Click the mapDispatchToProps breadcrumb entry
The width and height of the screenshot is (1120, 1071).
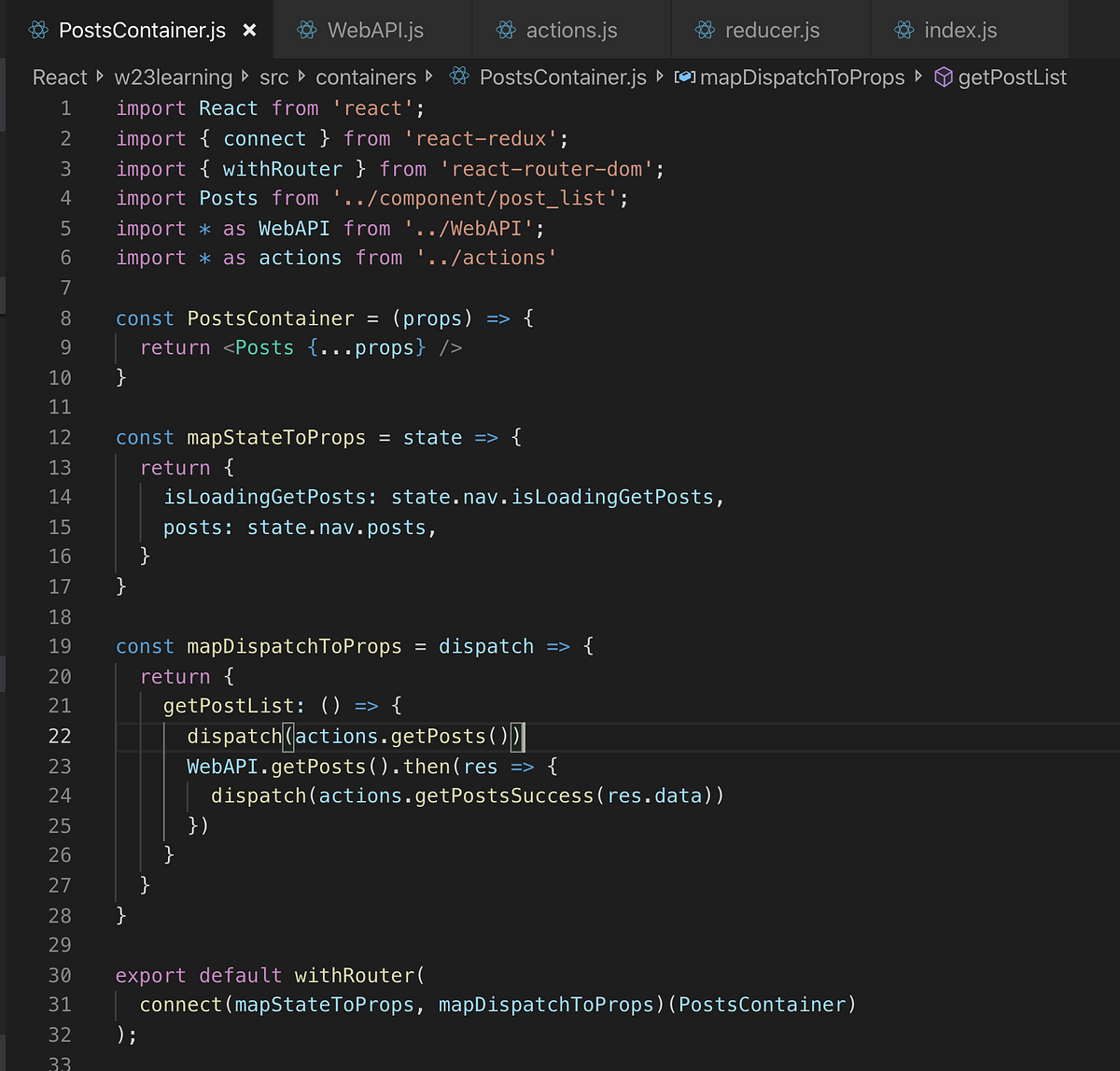pos(803,77)
